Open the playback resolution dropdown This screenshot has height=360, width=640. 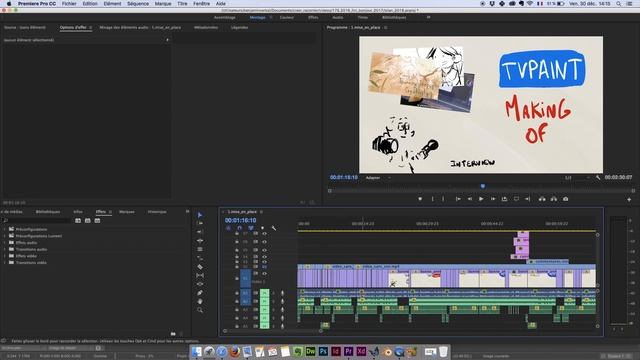point(577,178)
